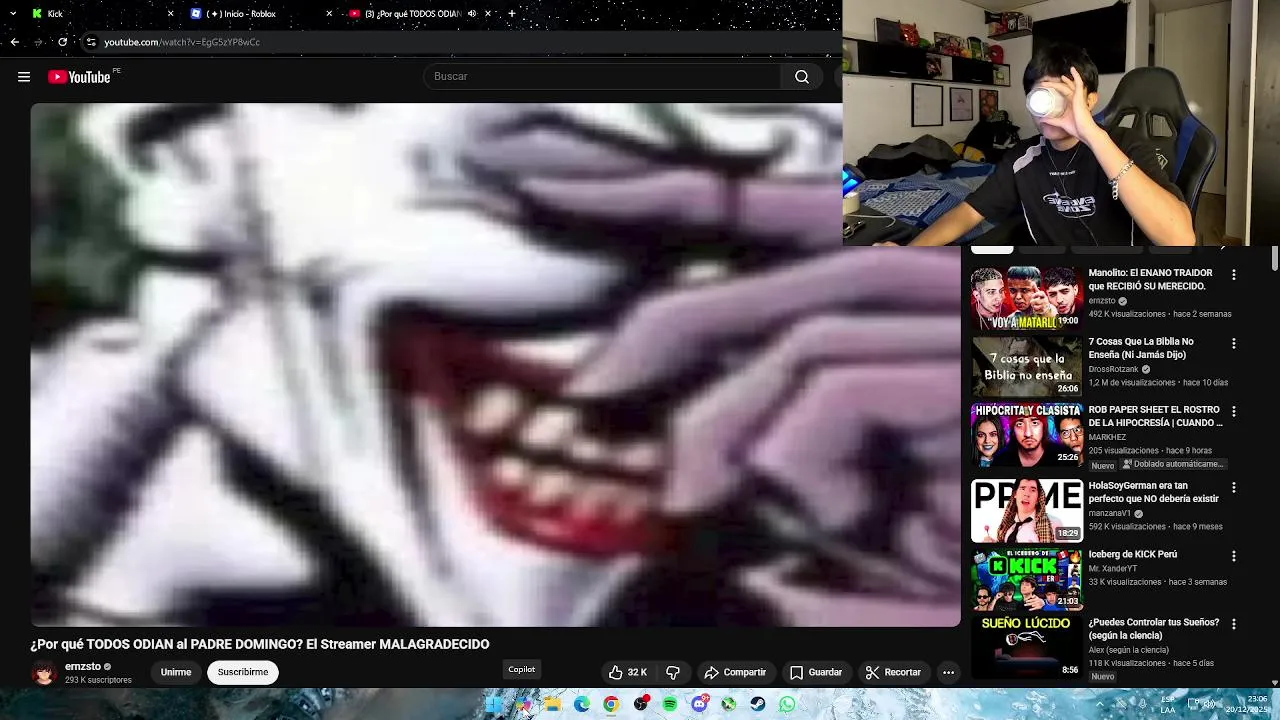The height and width of the screenshot is (720, 1280).
Task: Go to the YouTube home logo
Action: 79,77
